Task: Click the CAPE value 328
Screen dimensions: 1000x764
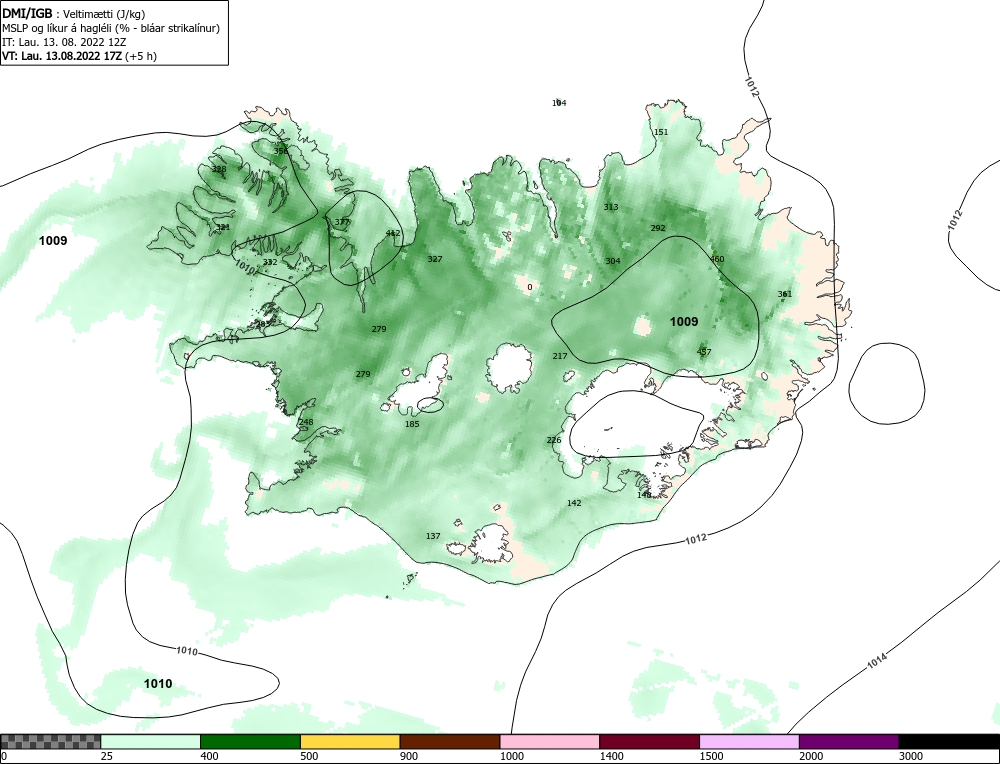Action: [x=219, y=169]
